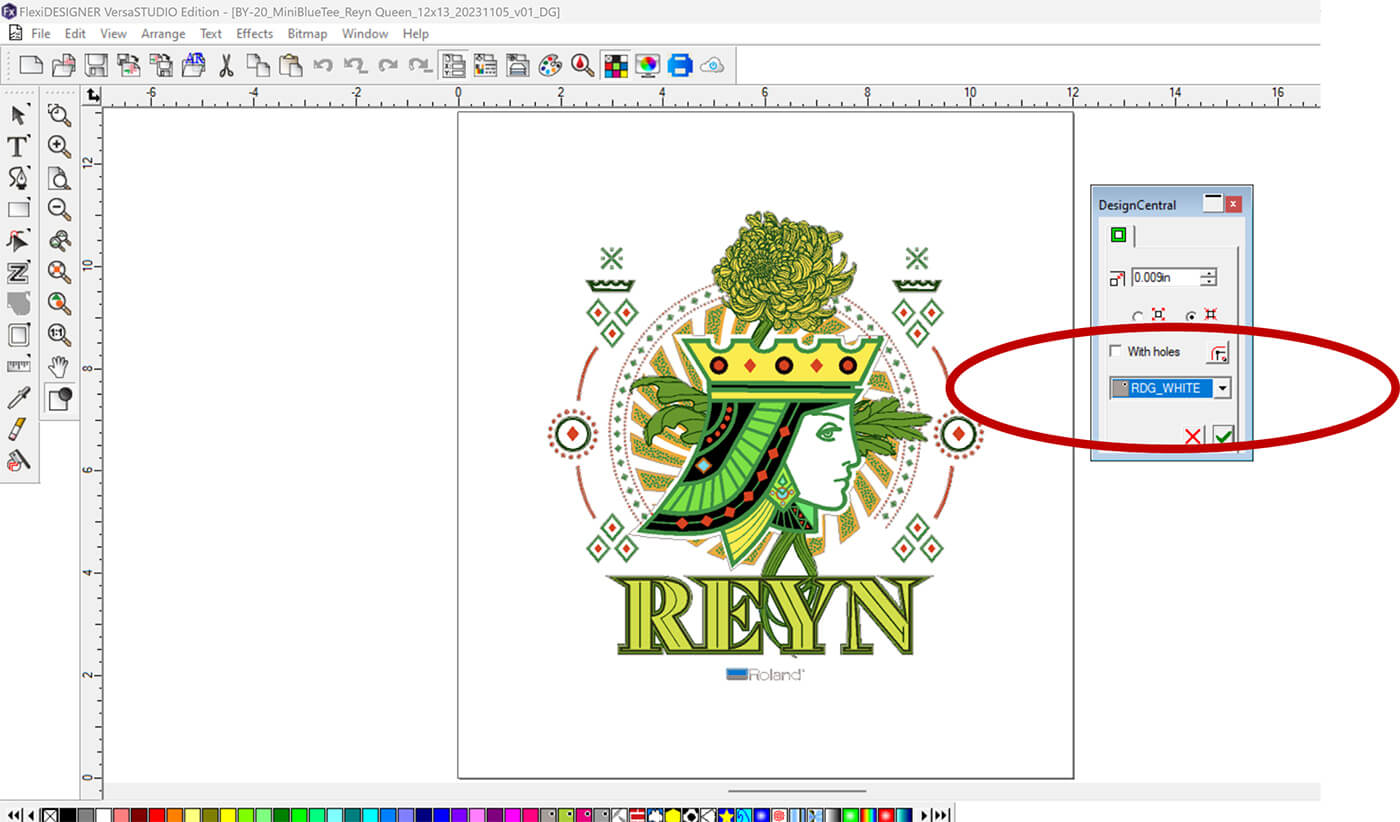Click the blue printer icon
The height and width of the screenshot is (822, 1400).
point(680,66)
